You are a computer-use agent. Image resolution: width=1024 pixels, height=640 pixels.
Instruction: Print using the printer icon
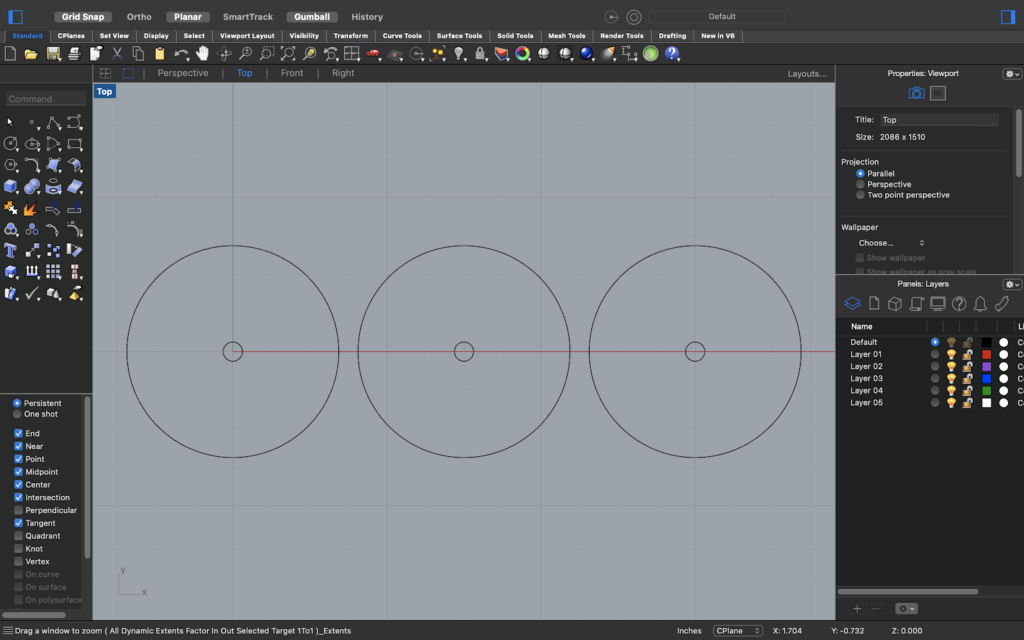74,54
